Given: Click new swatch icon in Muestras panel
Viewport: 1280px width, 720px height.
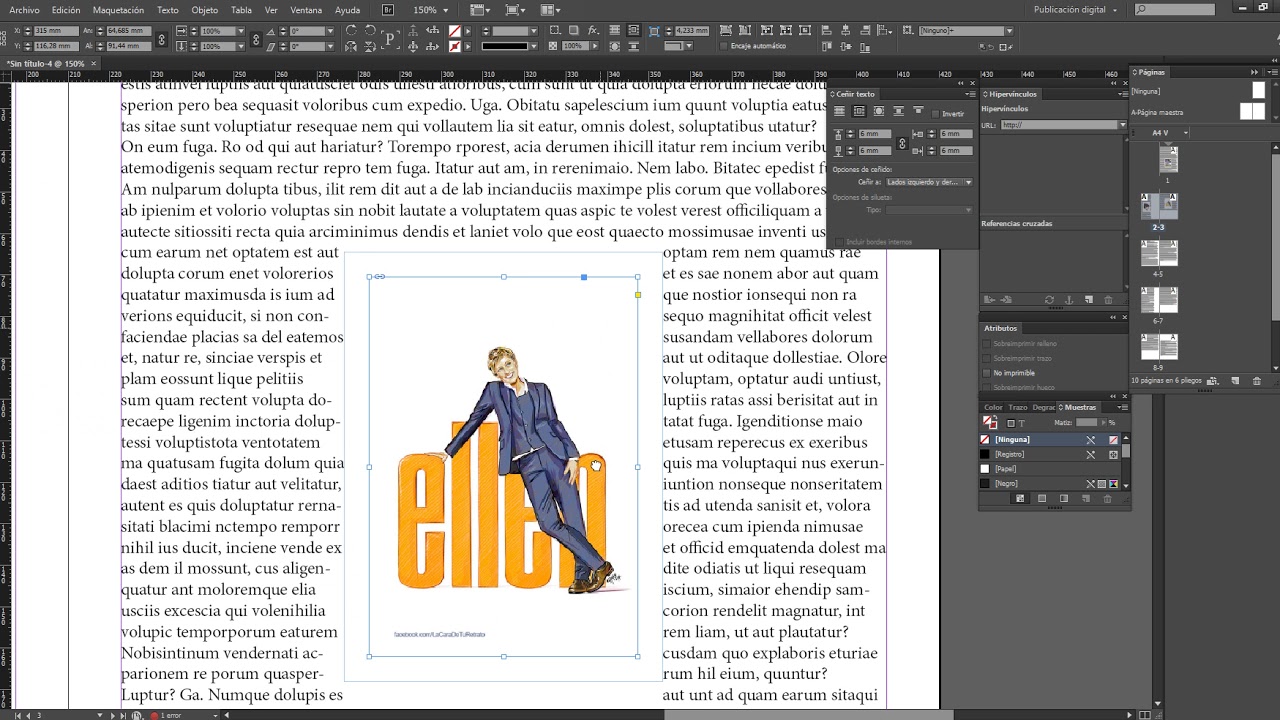Looking at the screenshot, I should [x=1086, y=498].
